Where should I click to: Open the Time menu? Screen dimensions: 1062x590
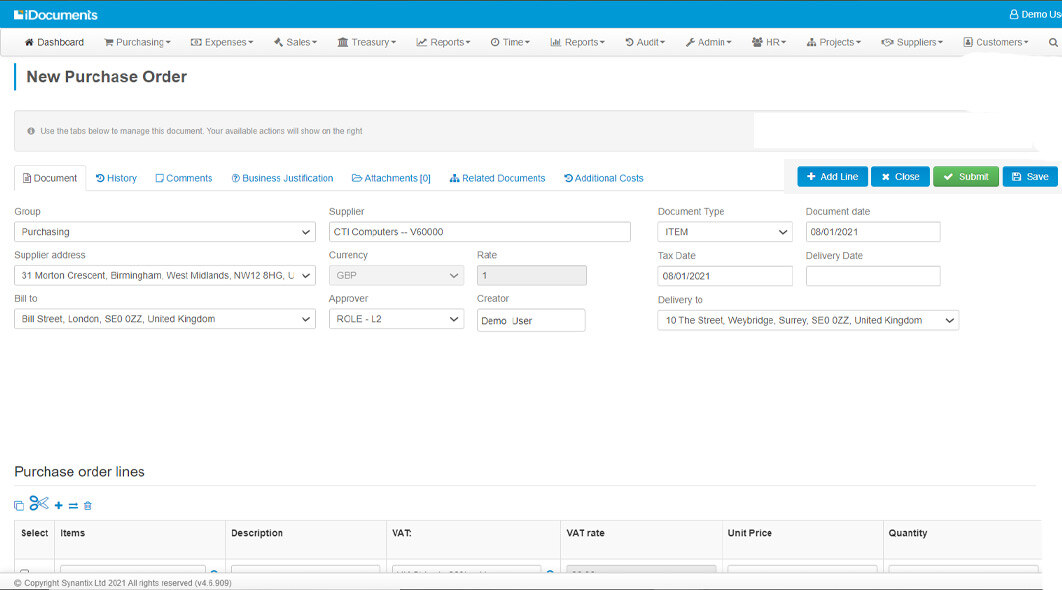pyautogui.click(x=510, y=42)
